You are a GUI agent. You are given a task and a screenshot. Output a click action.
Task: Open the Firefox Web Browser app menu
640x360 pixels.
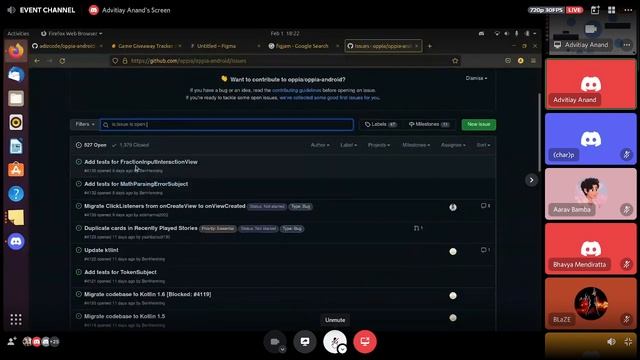71,33
